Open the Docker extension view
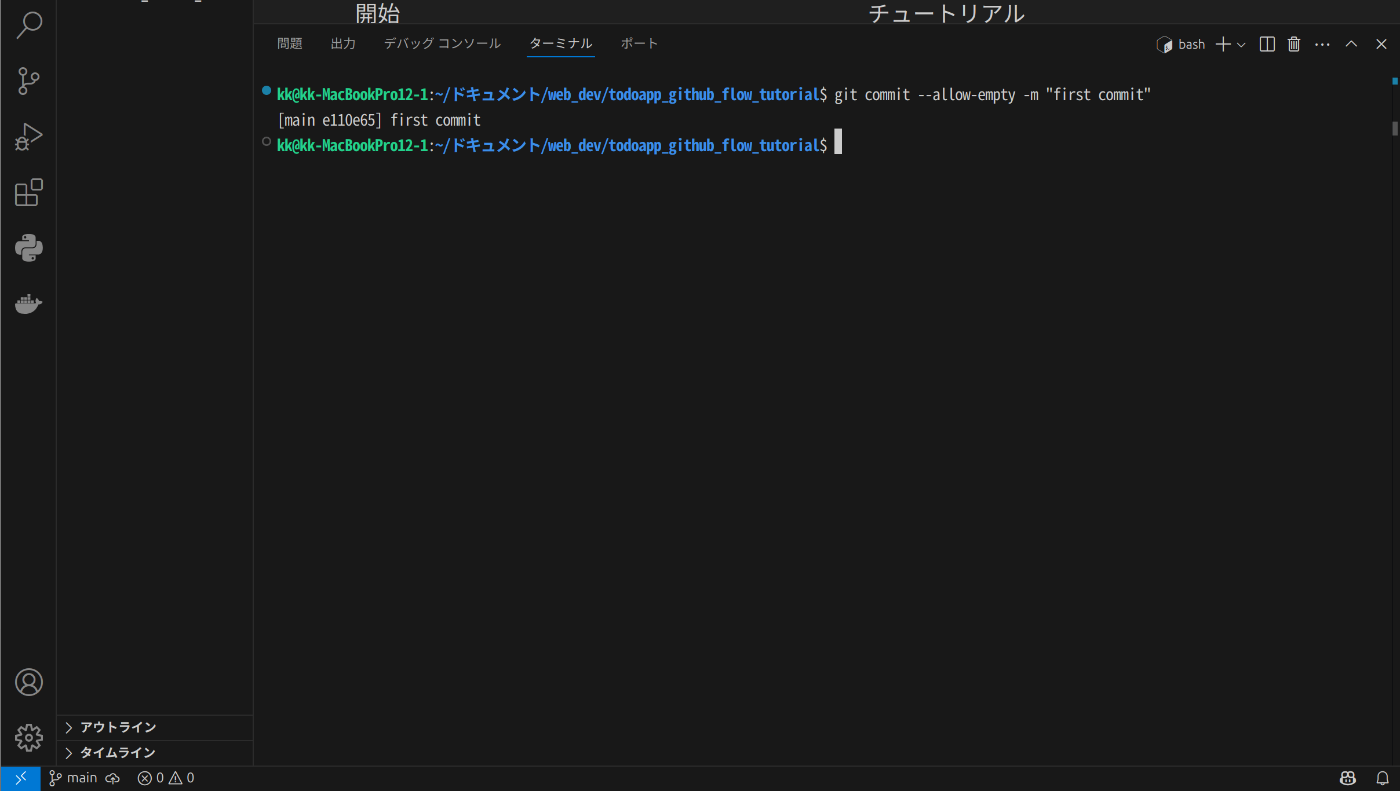Image resolution: width=1400 pixels, height=791 pixels. coord(29,304)
